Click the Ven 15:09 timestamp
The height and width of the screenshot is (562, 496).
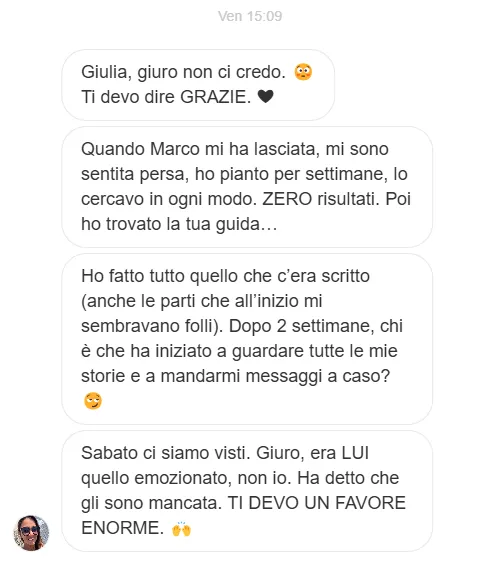pos(250,16)
